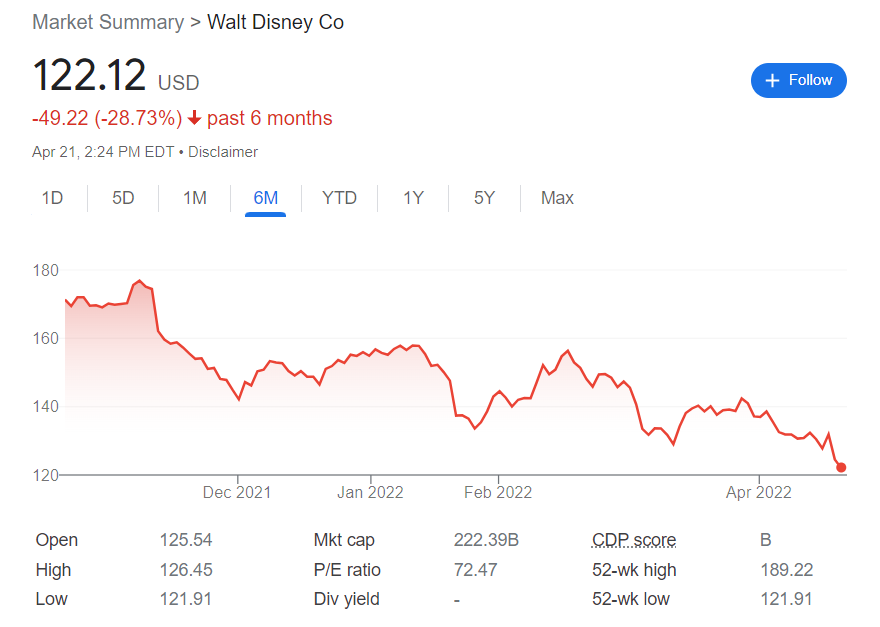The image size is (880, 627).
Task: Click the Walt Disney Co title
Action: coord(275,22)
